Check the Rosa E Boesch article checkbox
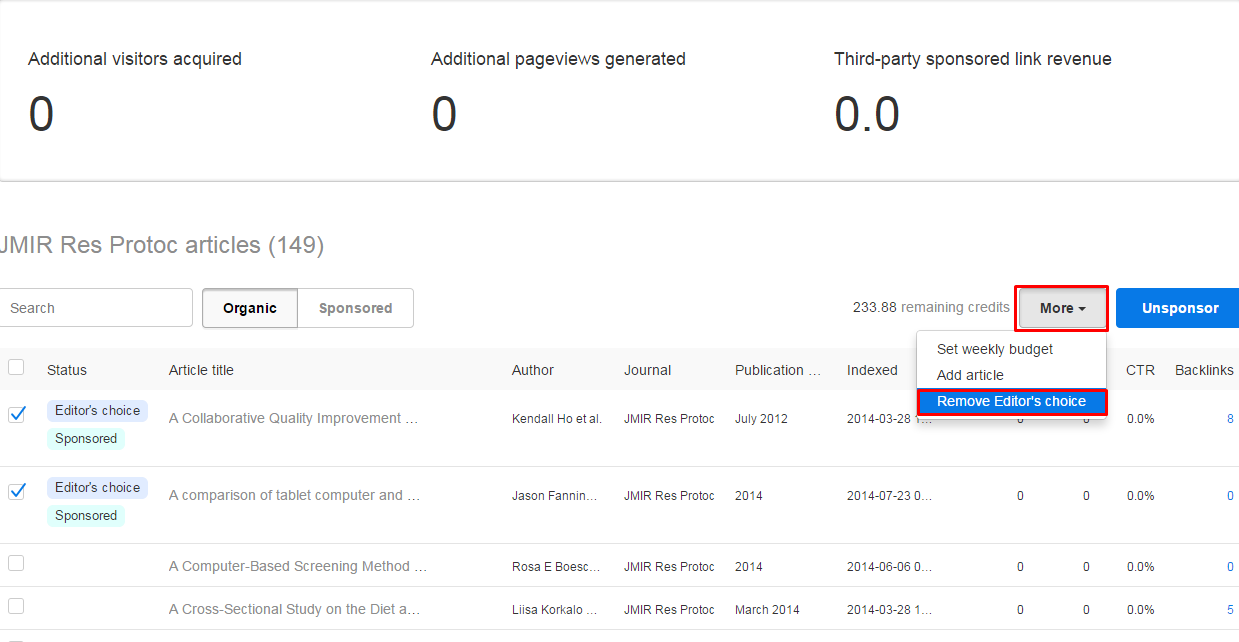Screen dimensions: 1239x642 pos(16,564)
